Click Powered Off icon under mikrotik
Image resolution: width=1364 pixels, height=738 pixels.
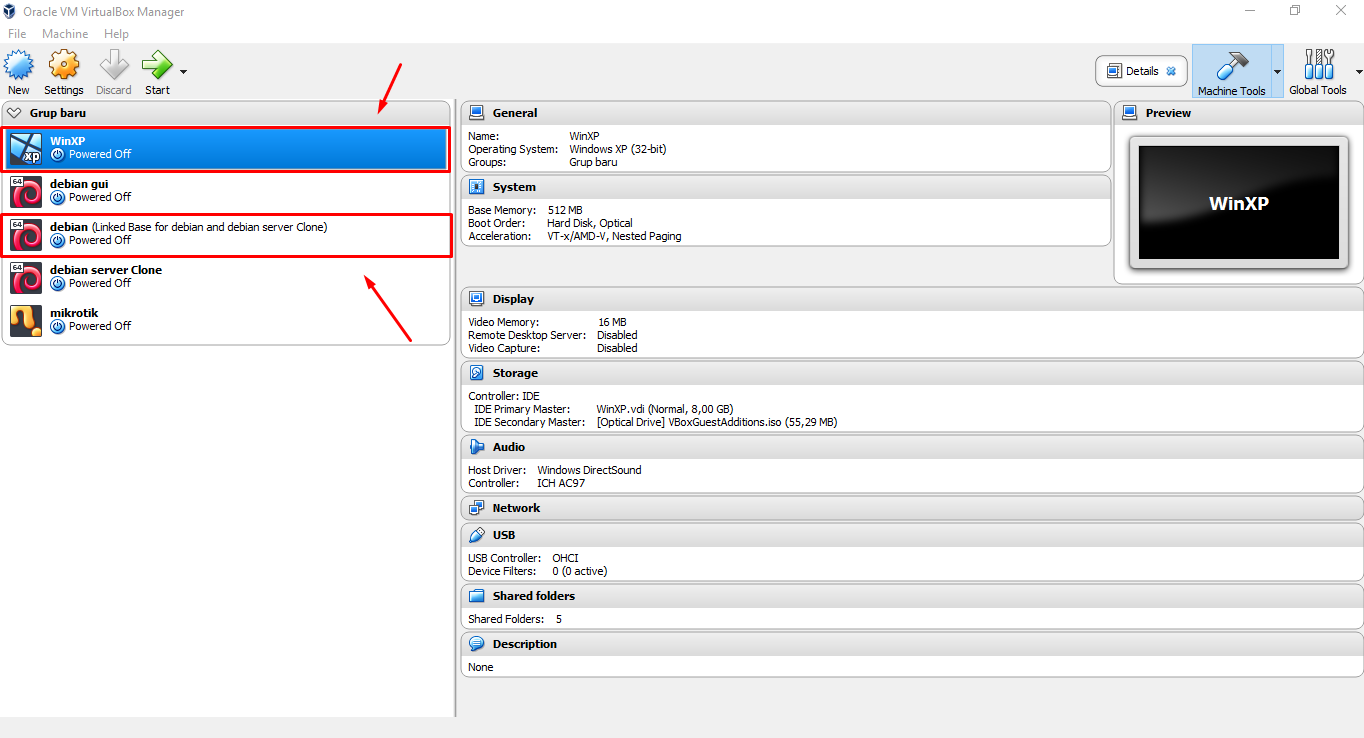pyautogui.click(x=57, y=327)
